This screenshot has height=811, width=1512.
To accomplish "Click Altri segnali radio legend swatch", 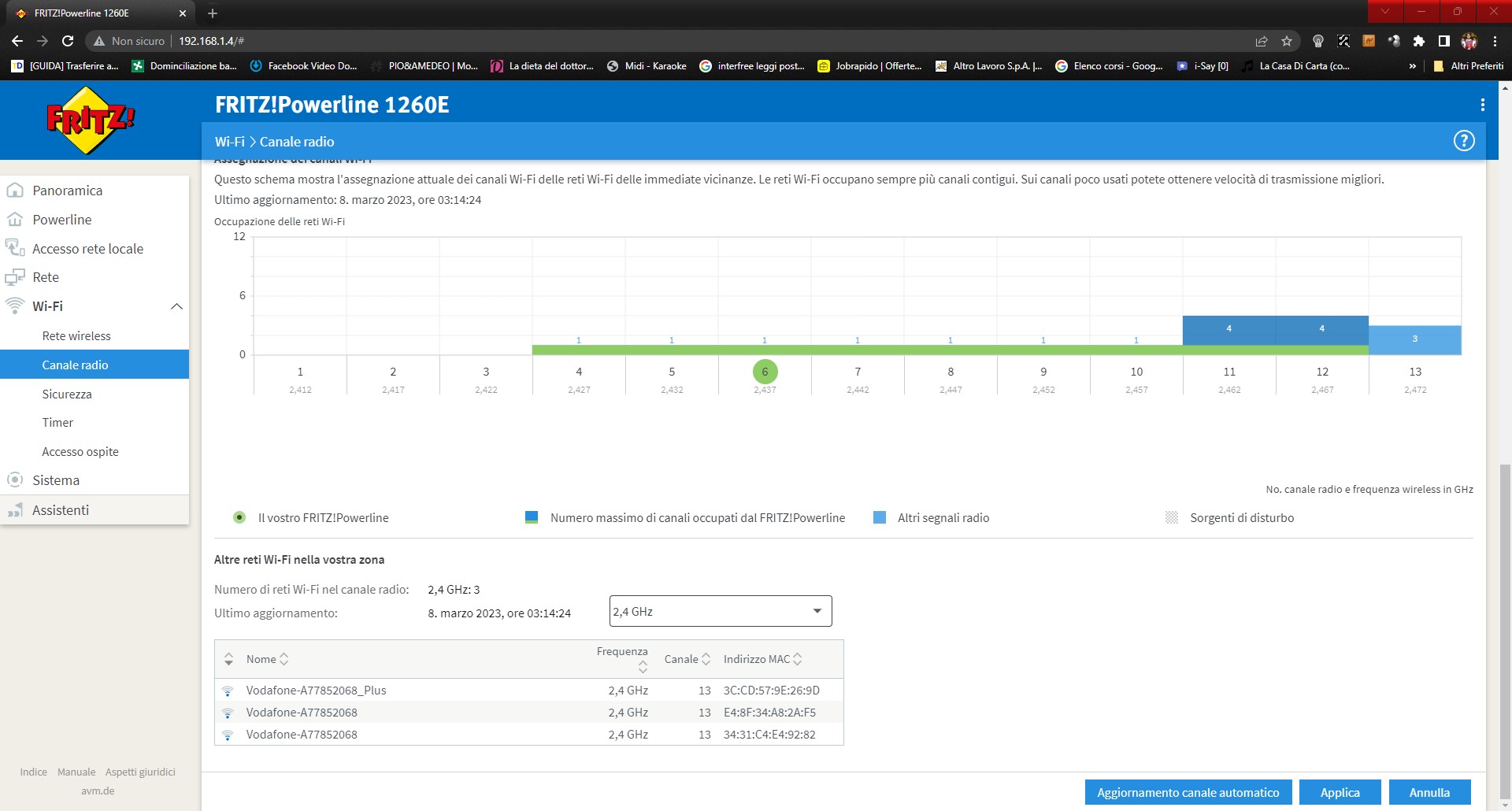I will (x=880, y=517).
